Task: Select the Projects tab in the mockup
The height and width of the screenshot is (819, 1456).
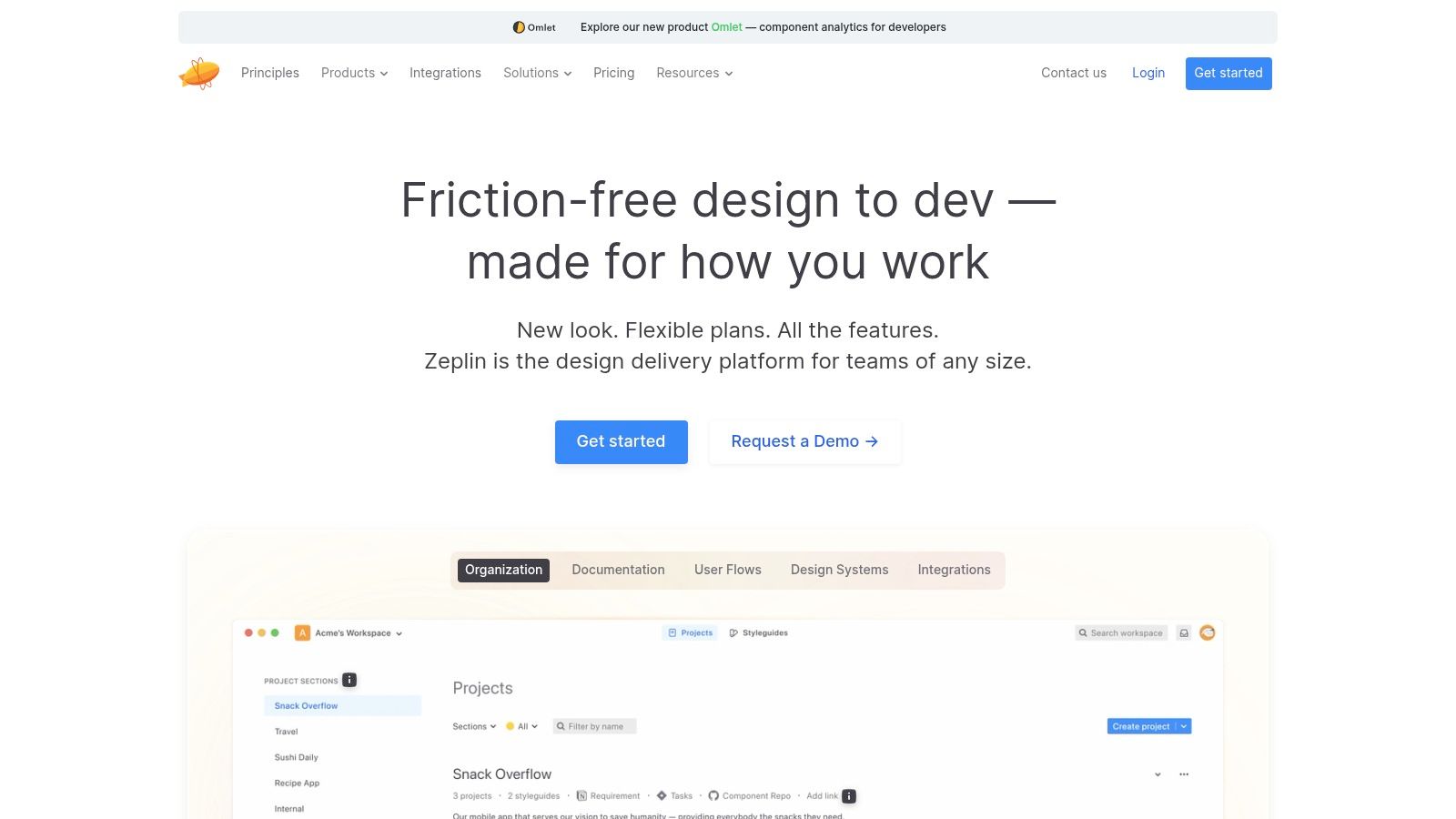Action: pos(690,632)
